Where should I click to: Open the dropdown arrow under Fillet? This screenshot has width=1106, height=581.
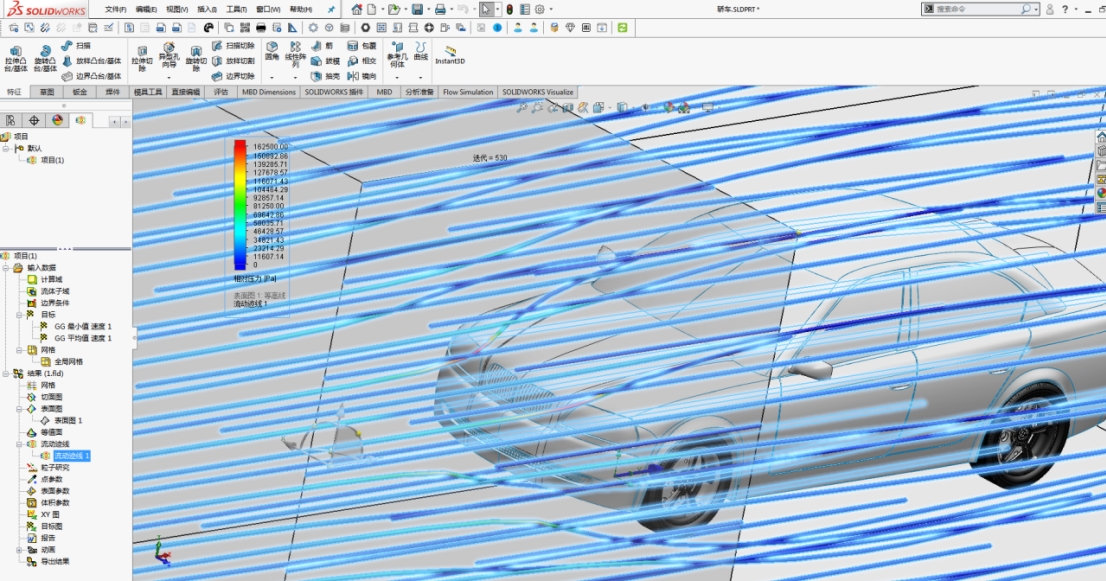tap(272, 77)
